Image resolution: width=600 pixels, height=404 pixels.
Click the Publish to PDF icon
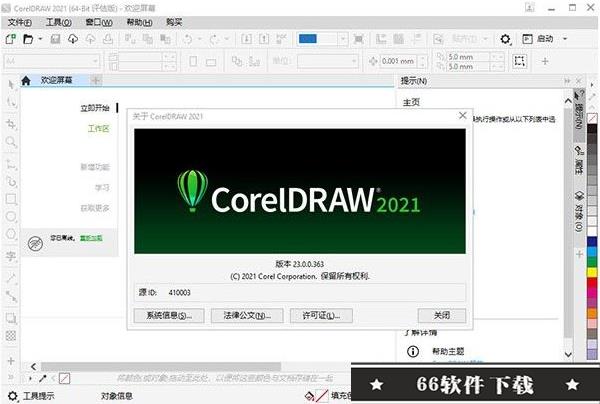click(x=281, y=39)
